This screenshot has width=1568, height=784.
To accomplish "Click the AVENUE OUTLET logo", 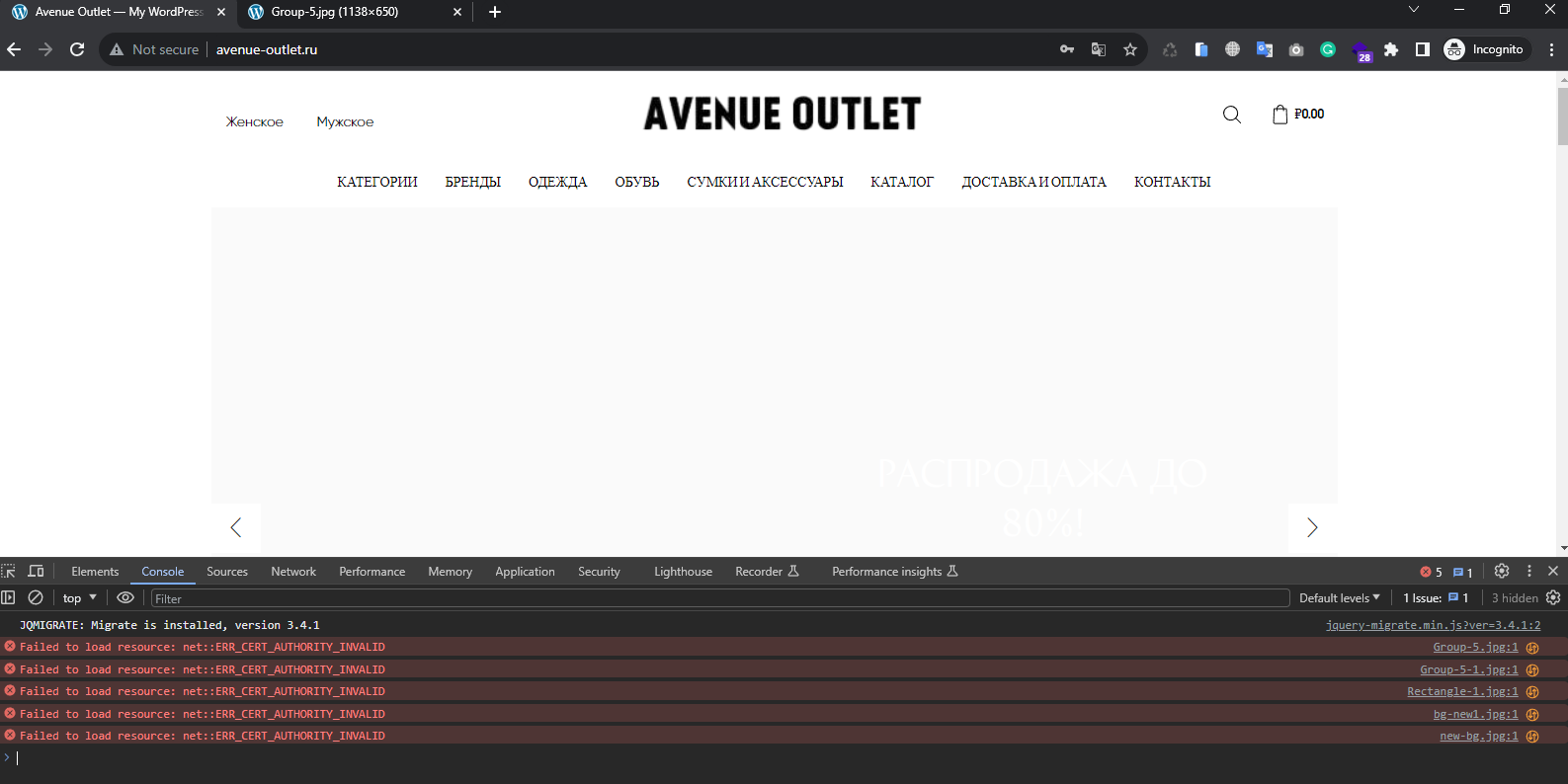I will (x=783, y=114).
